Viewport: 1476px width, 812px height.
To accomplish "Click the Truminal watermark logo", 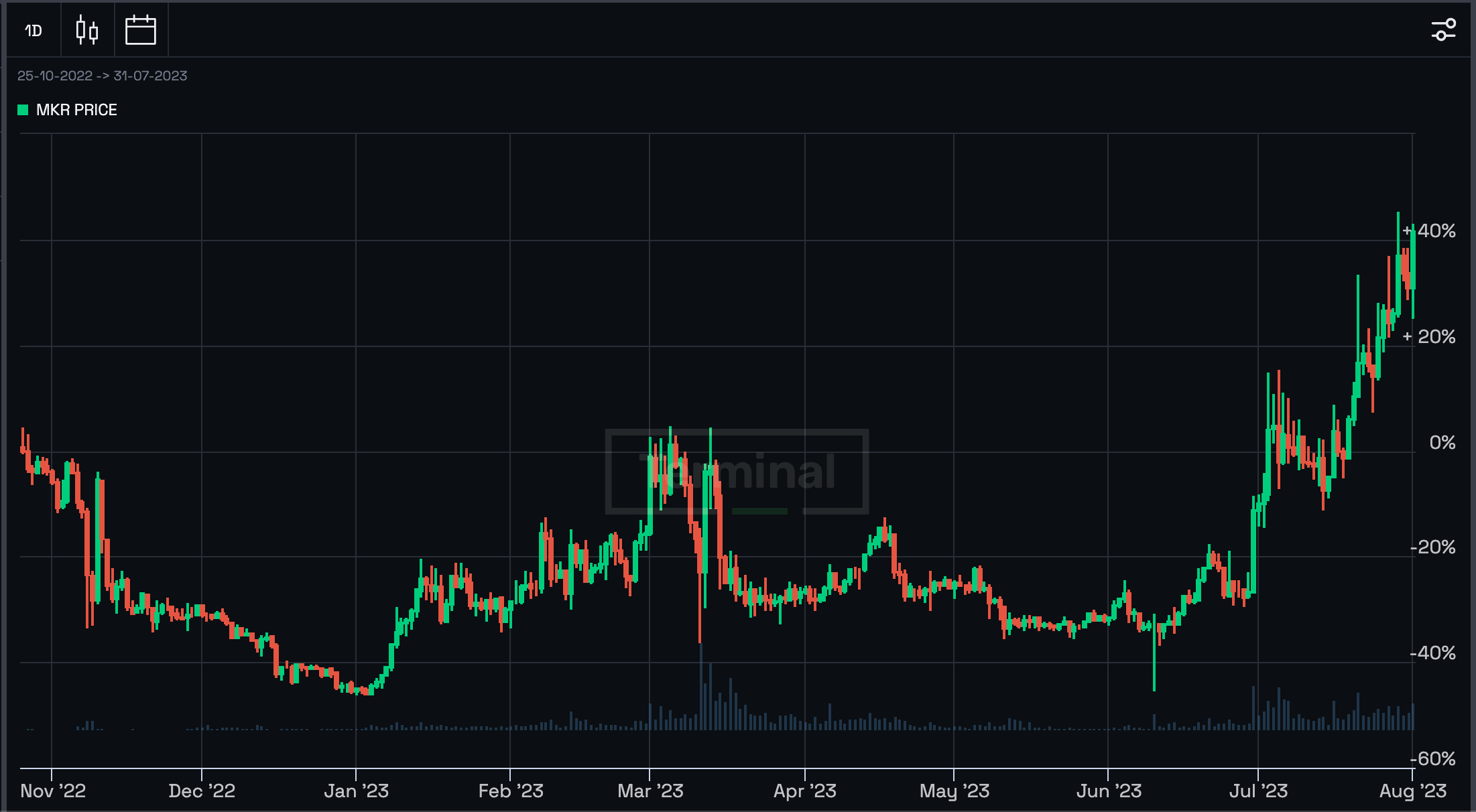I will click(x=737, y=472).
